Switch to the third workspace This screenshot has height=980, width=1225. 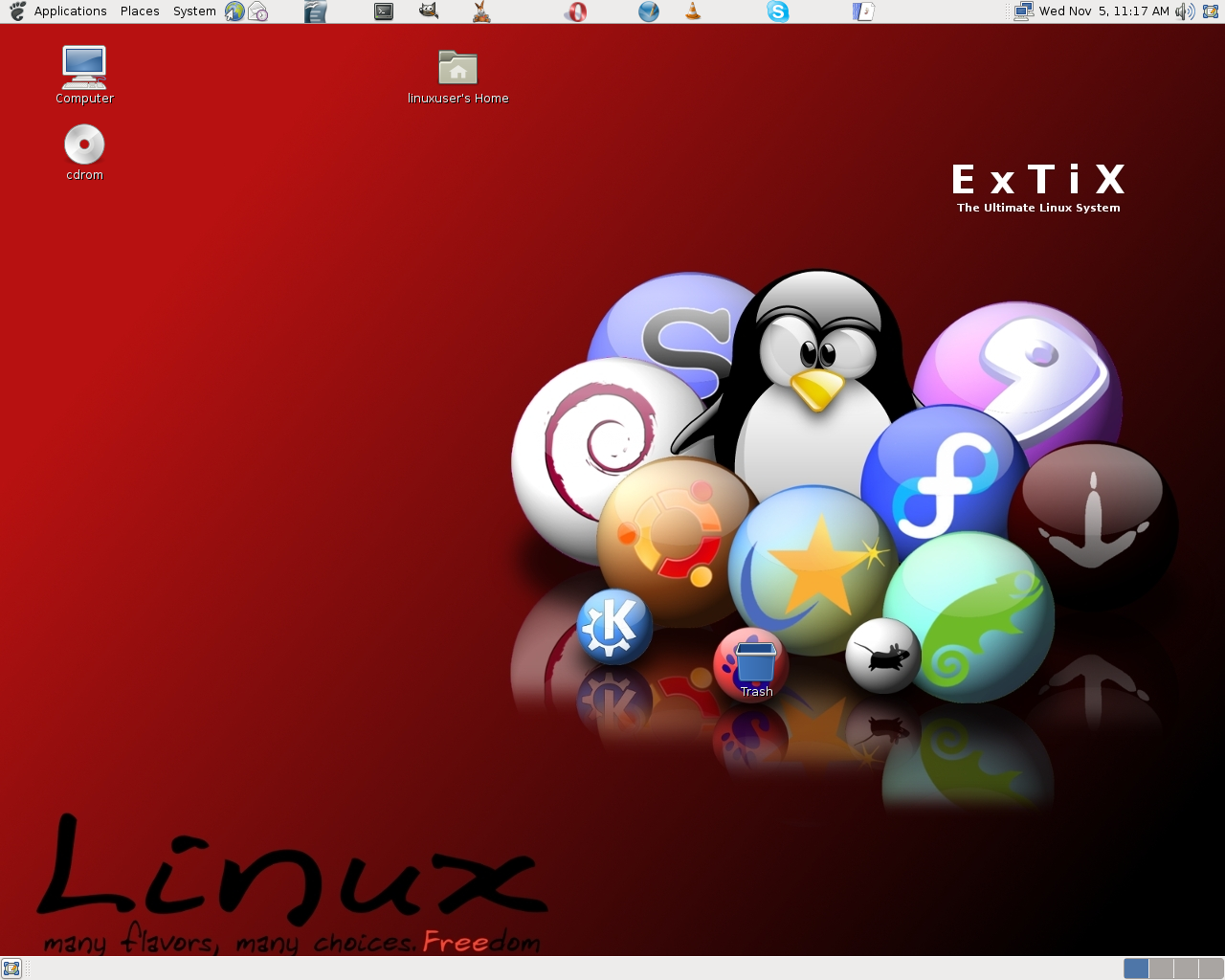1186,969
